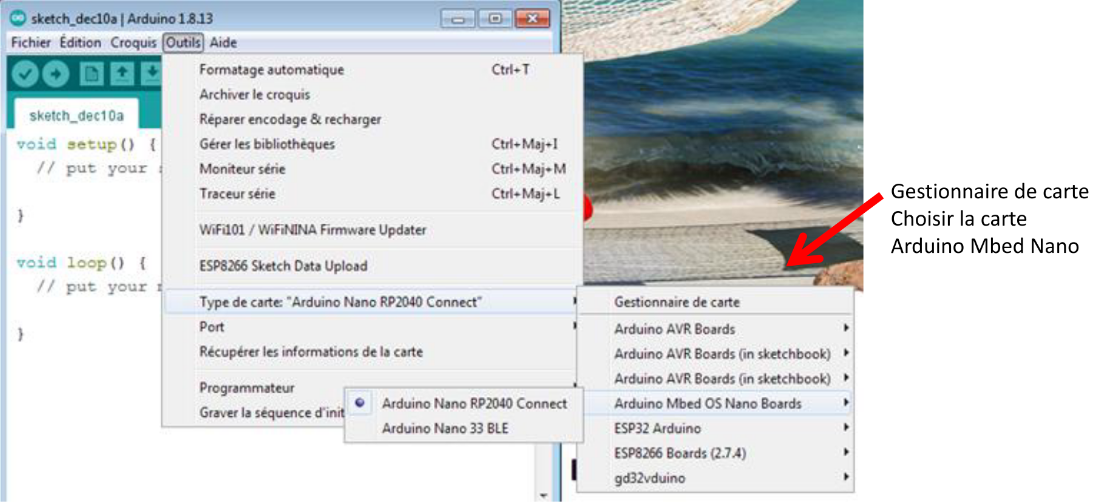
Task: Select Arduino Nano 33 BLE board
Action: point(464,429)
